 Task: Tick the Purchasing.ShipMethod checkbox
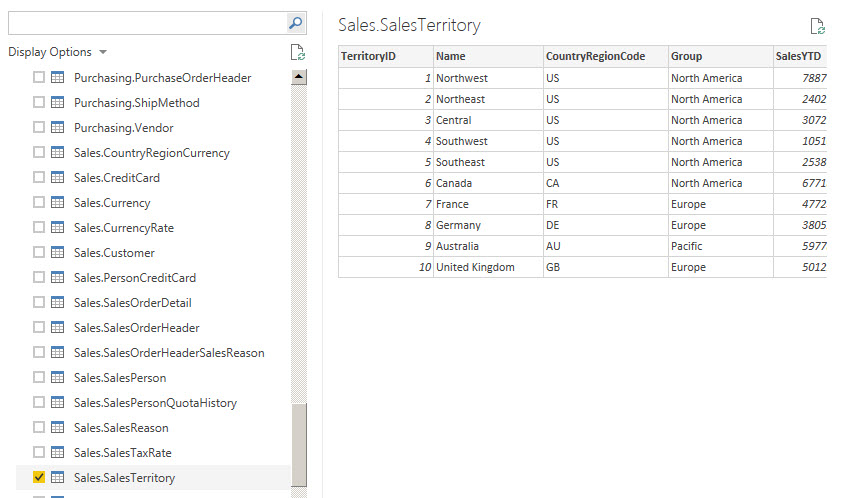tap(39, 103)
